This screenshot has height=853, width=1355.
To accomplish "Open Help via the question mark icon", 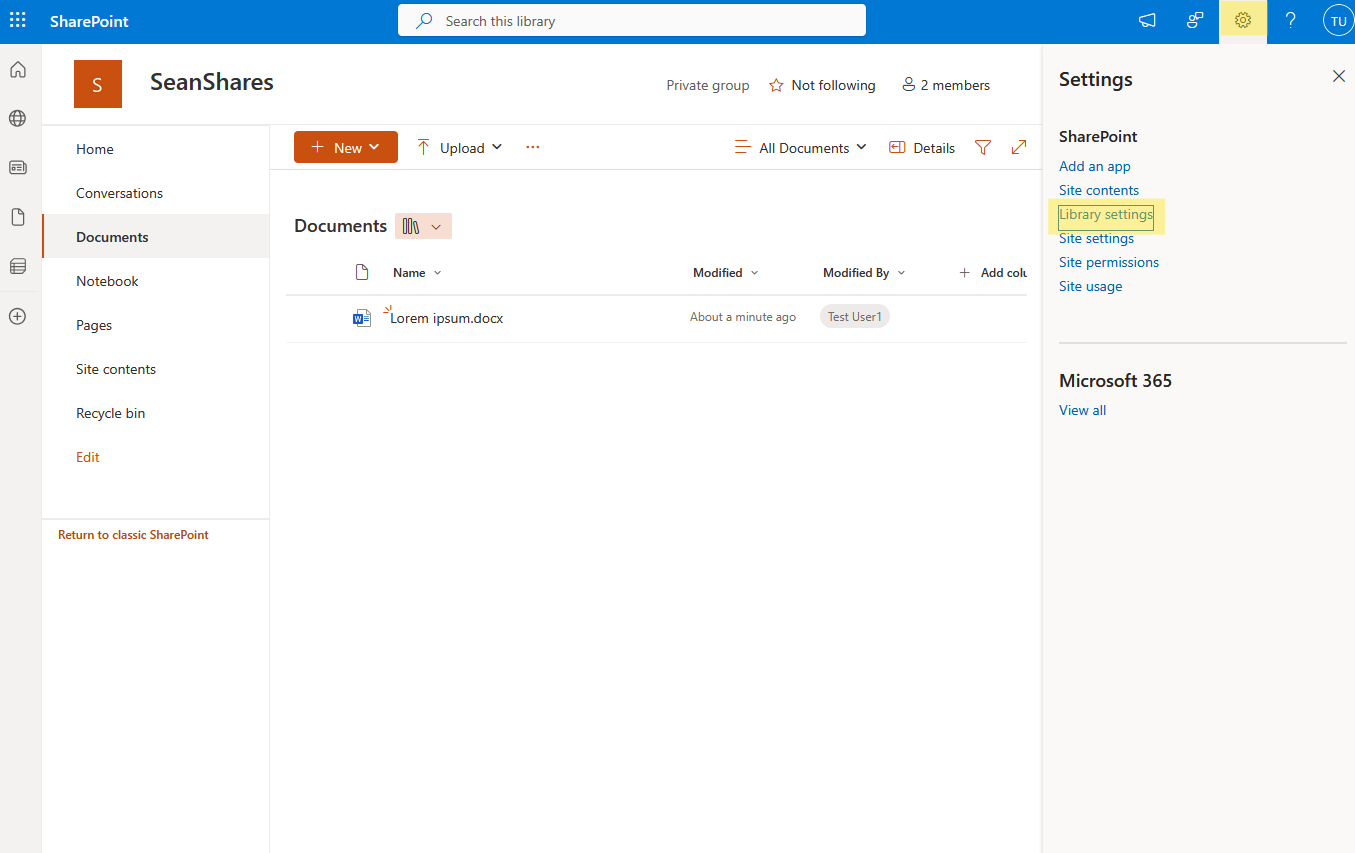I will pos(1290,20).
